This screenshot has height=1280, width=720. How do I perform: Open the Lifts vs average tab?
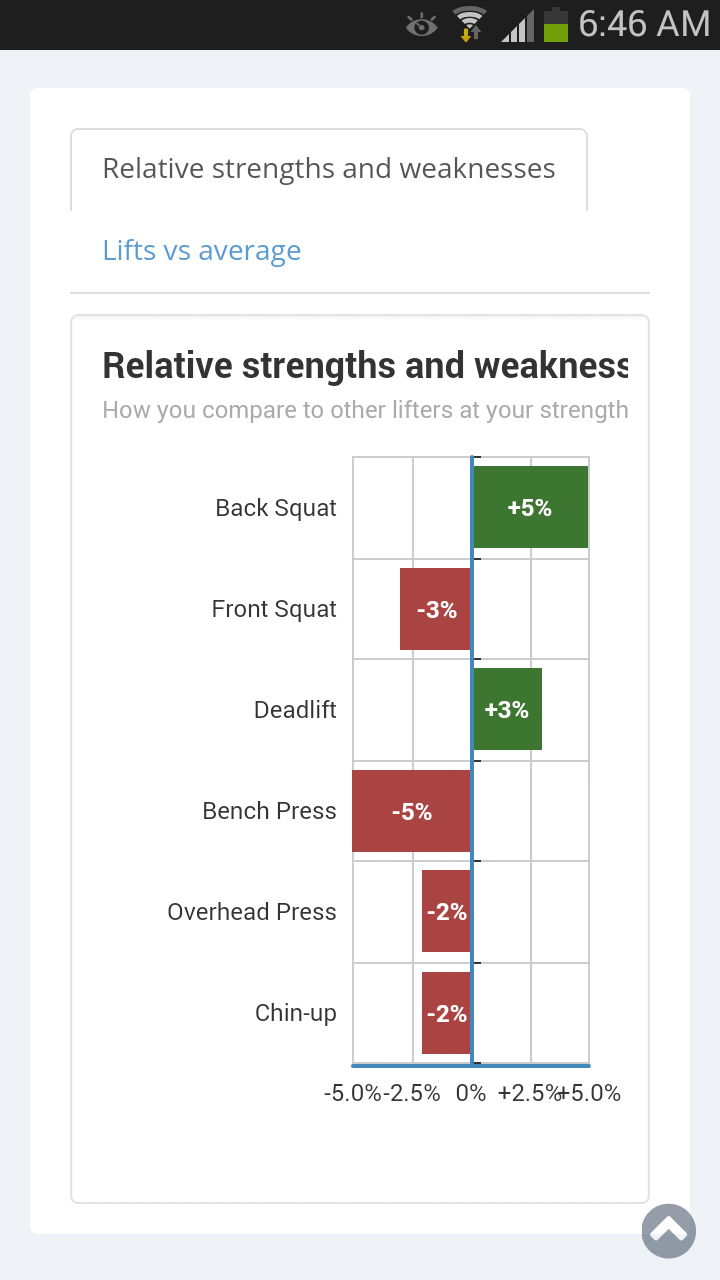click(x=202, y=250)
